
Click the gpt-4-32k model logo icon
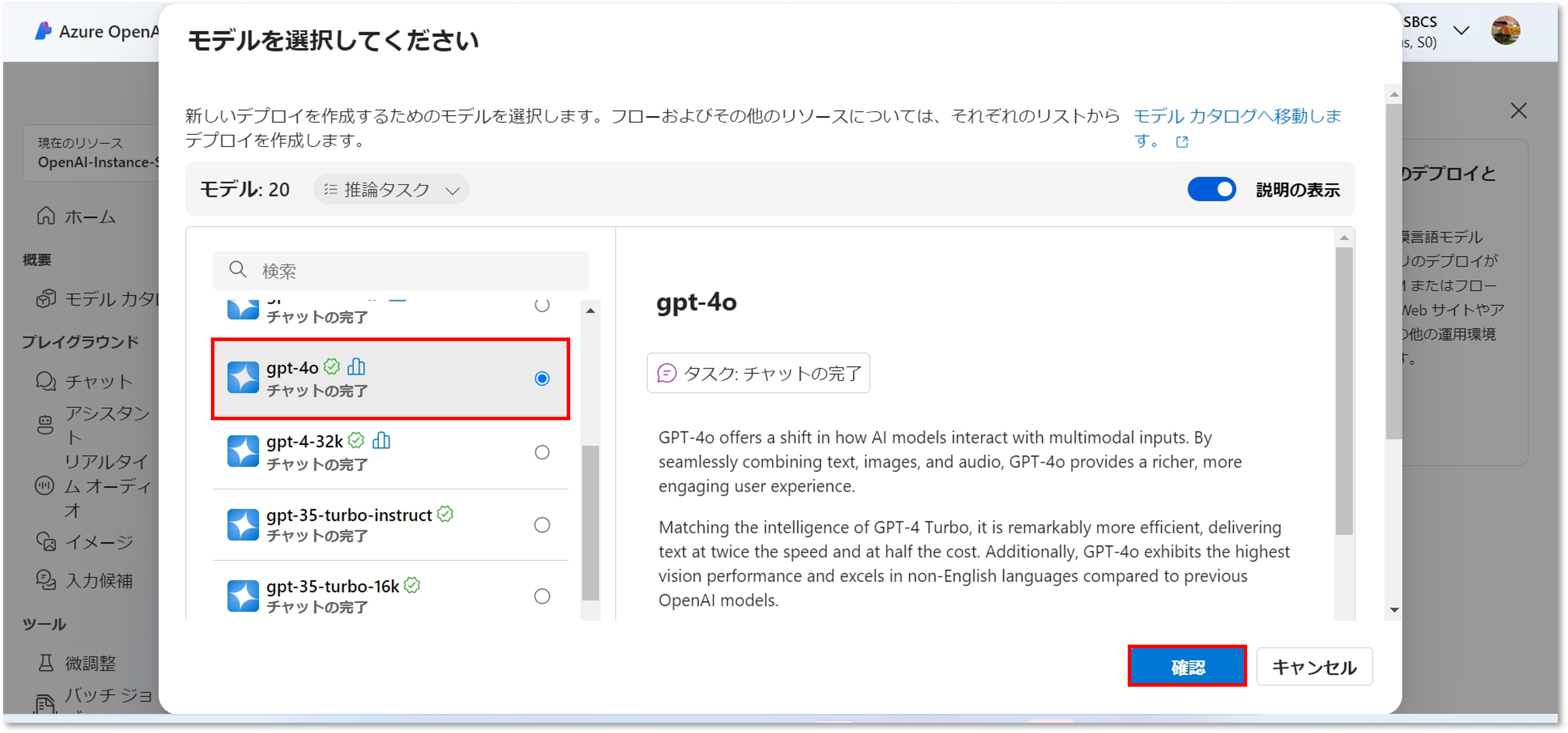point(243,451)
